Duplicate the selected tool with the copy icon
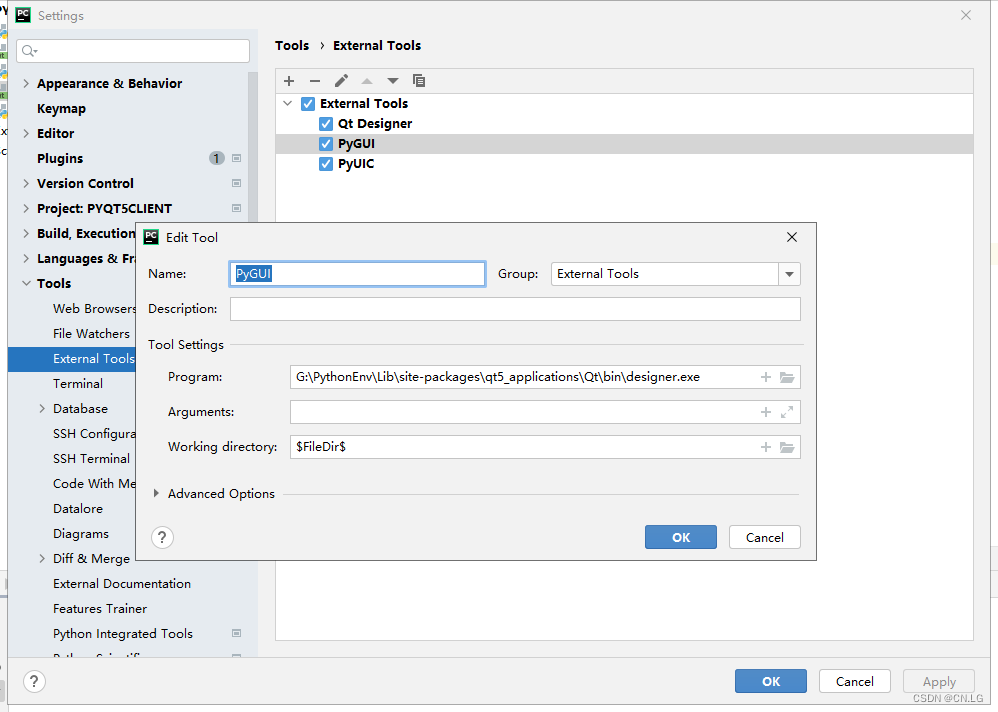The image size is (998, 712). tap(419, 81)
